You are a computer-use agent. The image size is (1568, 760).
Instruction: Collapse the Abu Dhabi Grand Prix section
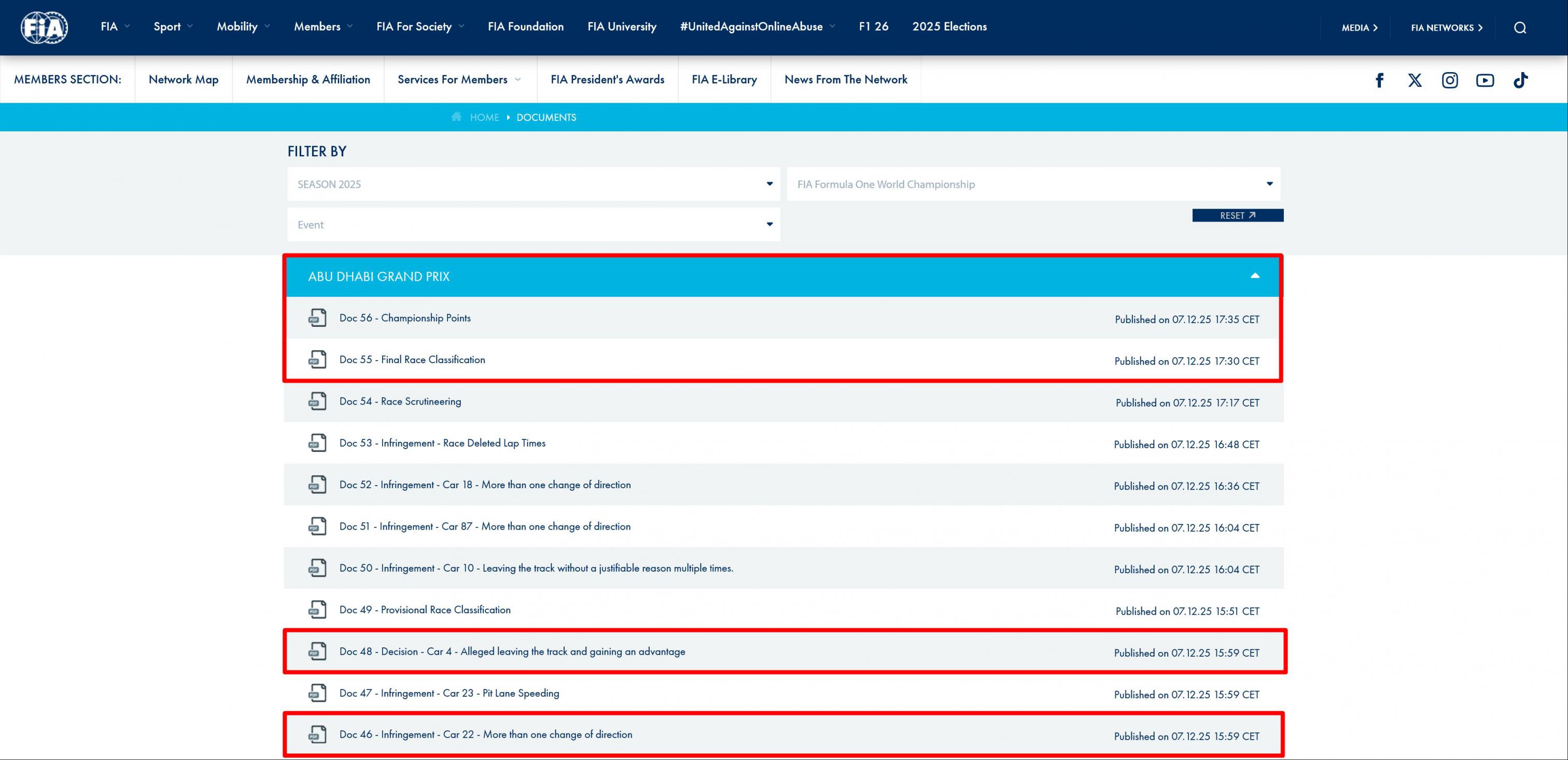pos(1254,276)
